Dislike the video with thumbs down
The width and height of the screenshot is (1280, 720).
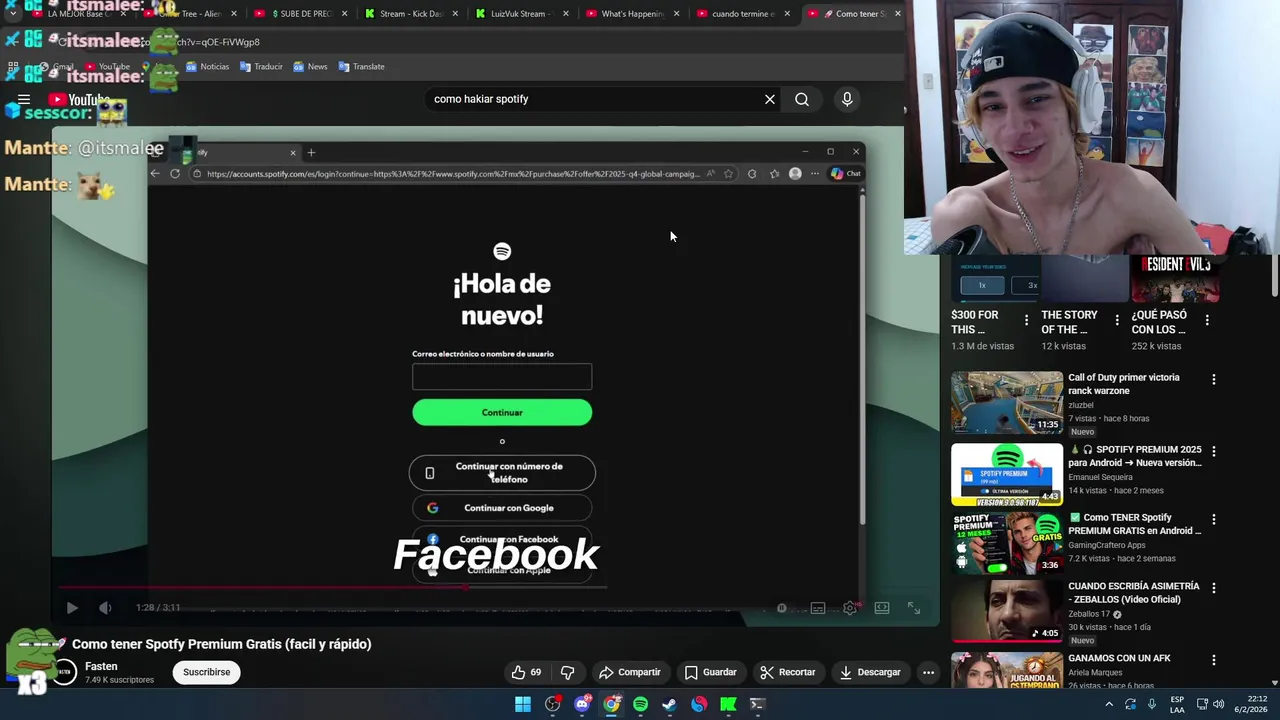[567, 672]
